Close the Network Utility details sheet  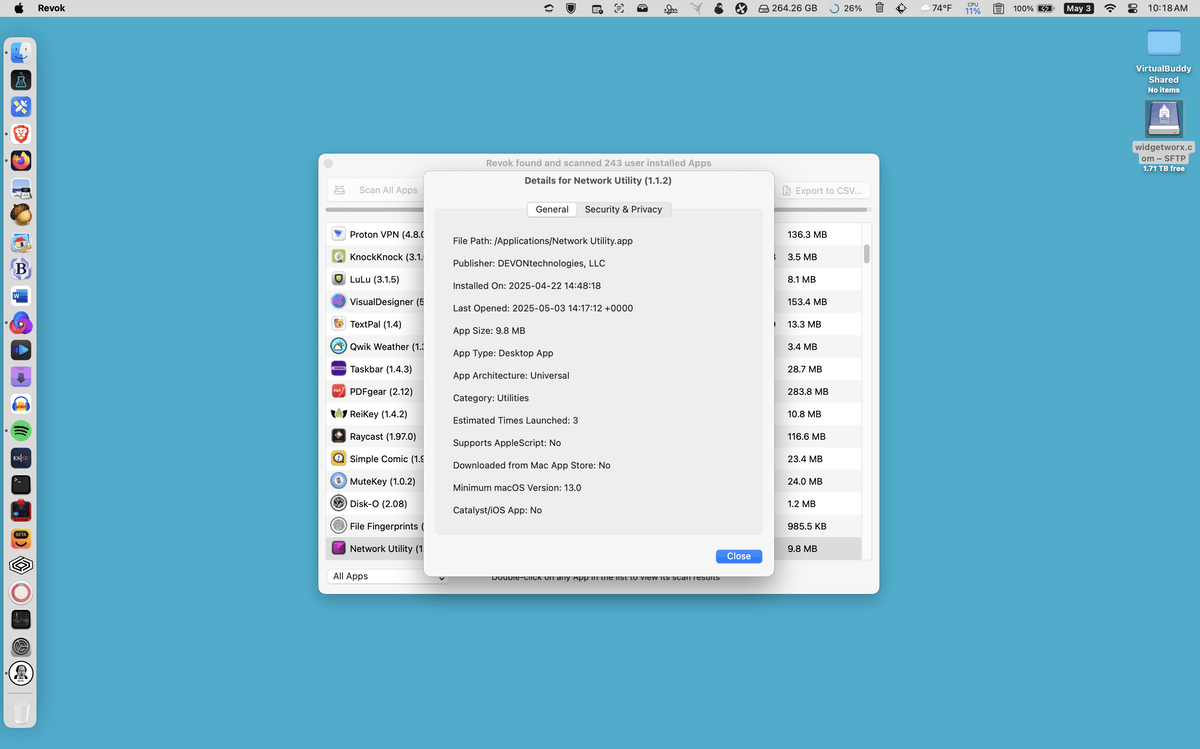click(x=739, y=556)
